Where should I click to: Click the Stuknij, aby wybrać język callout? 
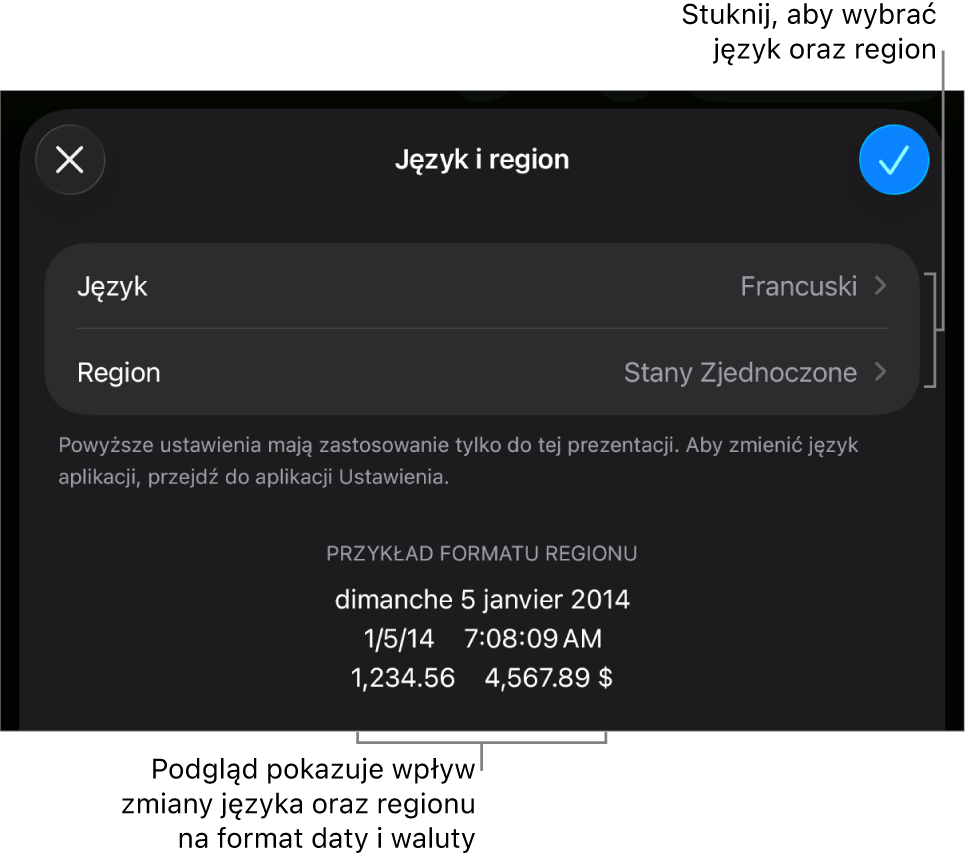809,32
